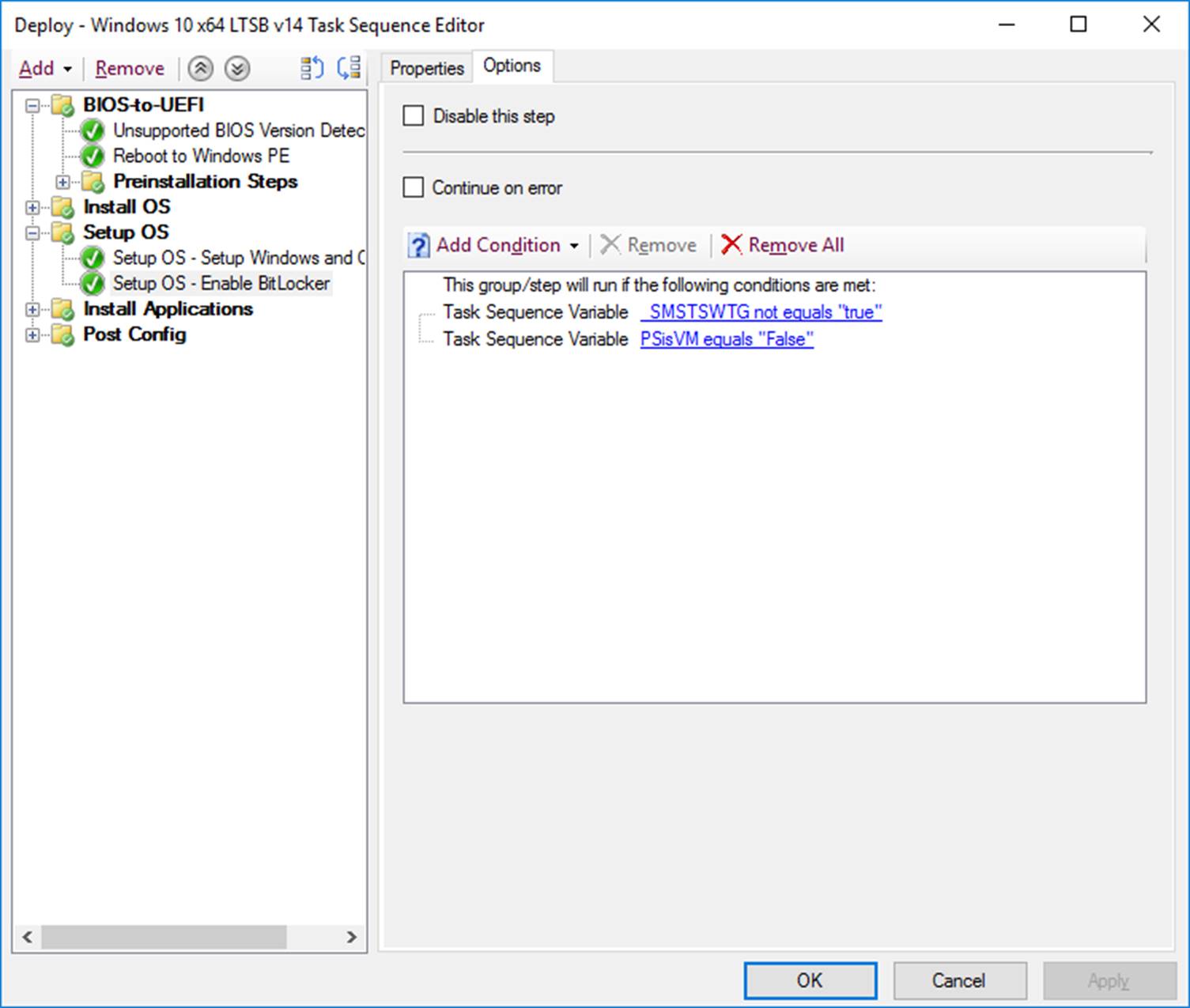Click green check icon of Enable BitLocker step

pos(93,284)
